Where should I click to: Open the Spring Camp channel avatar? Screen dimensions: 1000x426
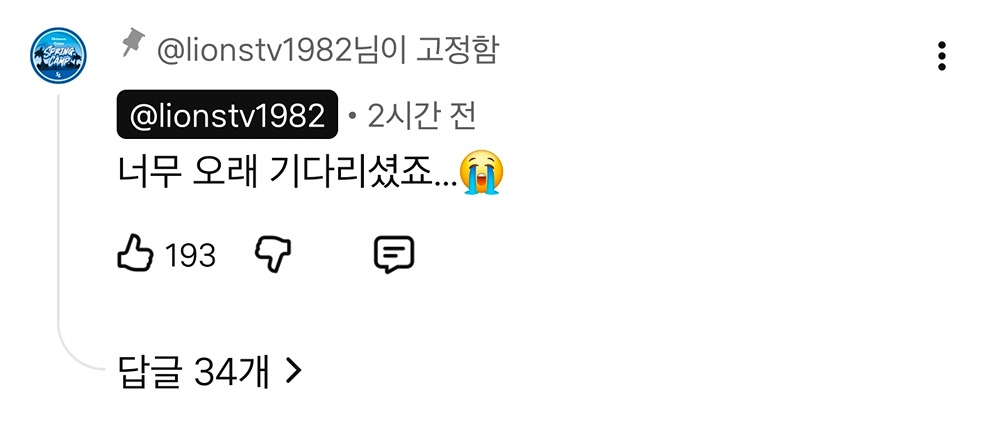[x=59, y=55]
